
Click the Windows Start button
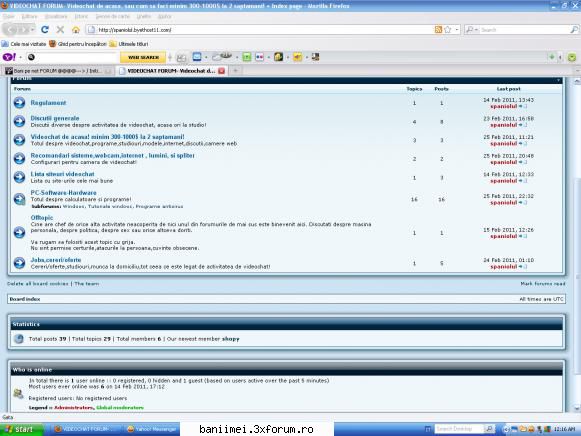[21, 429]
